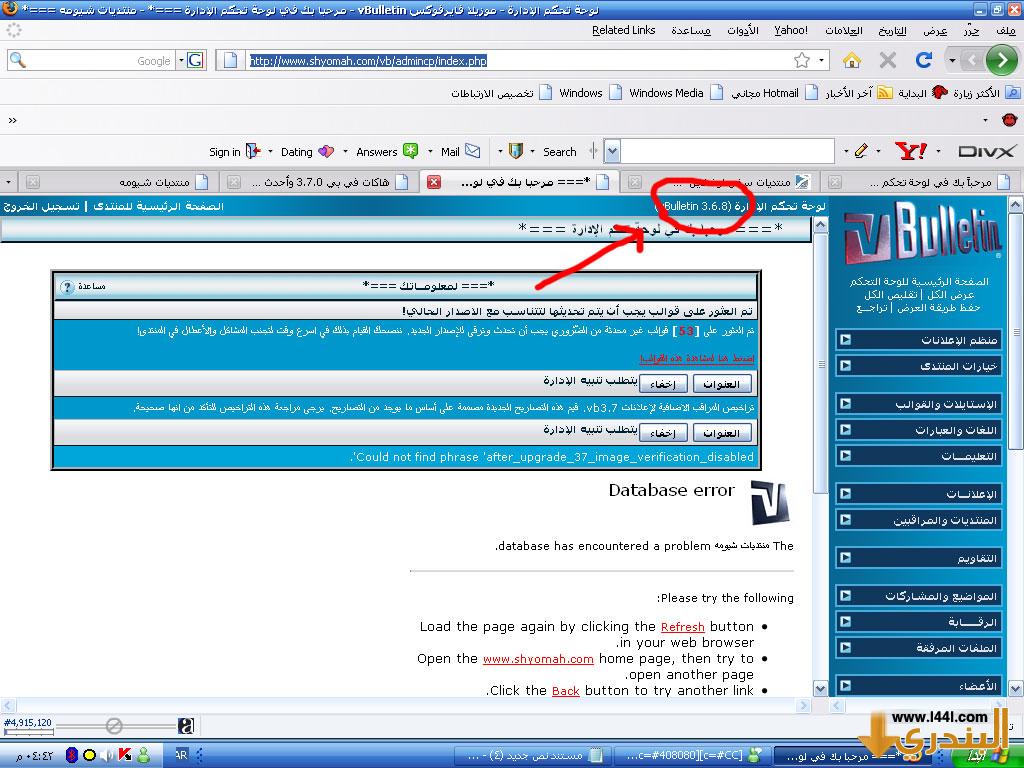1024x768 pixels.
Task: Open the search engine chooser dropdown arrow
Action: click(181, 61)
